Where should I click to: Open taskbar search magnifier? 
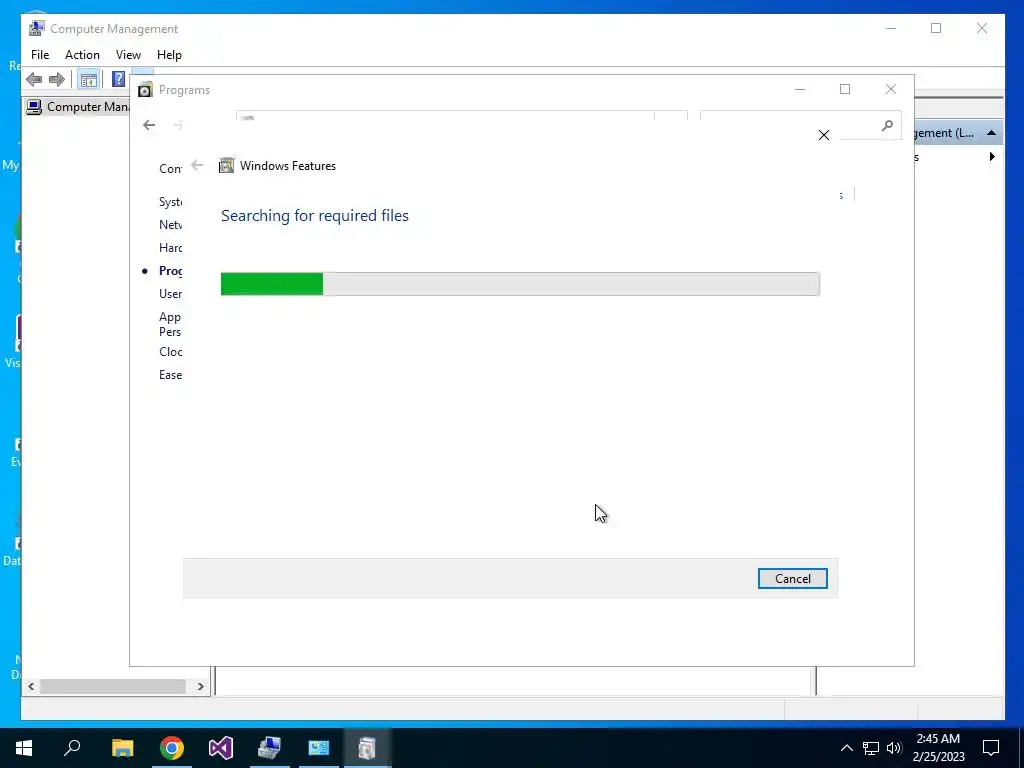coord(72,748)
